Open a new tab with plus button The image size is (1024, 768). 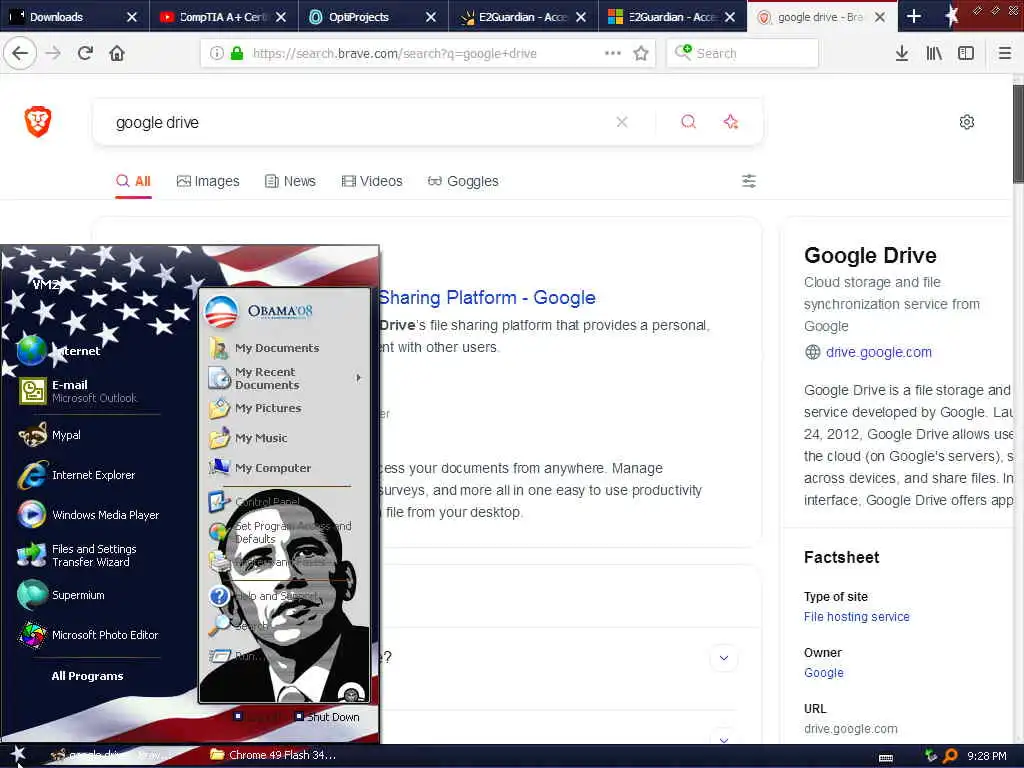914,16
